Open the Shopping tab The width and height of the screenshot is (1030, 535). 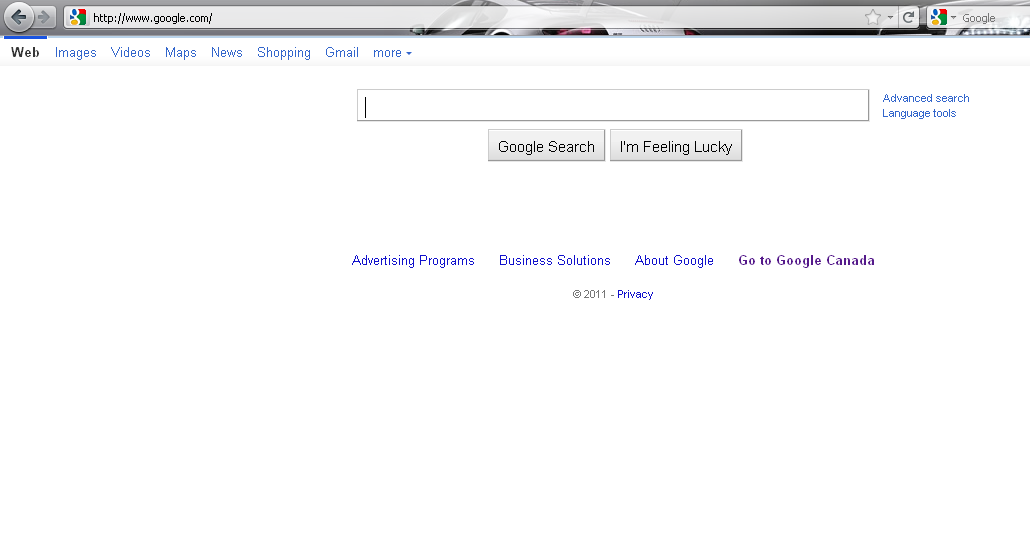284,53
